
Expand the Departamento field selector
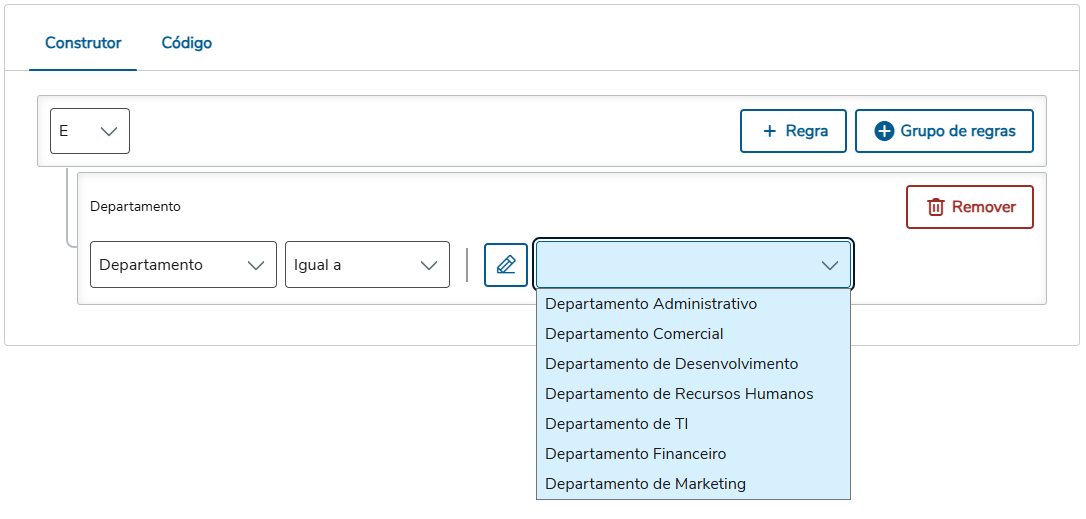[183, 265]
